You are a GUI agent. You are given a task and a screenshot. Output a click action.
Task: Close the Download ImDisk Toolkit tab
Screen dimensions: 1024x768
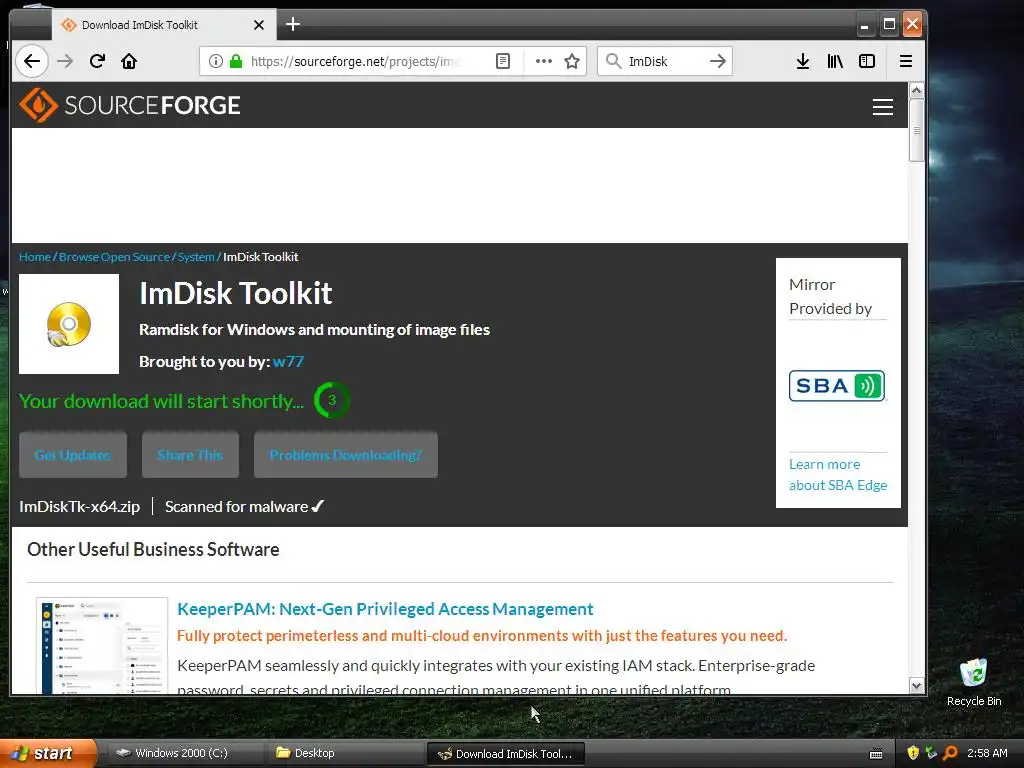click(259, 25)
